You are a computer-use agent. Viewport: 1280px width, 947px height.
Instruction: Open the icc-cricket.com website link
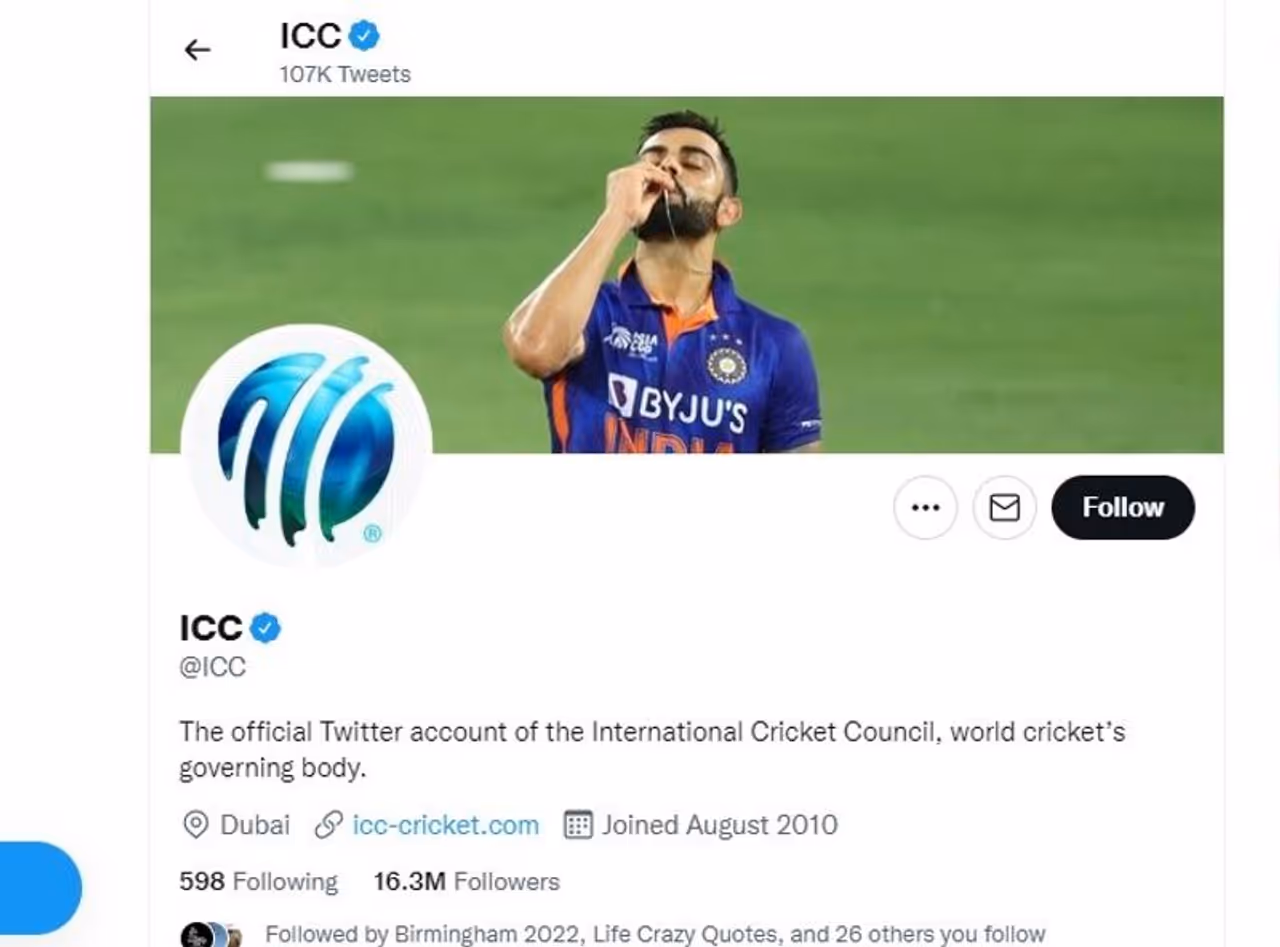pos(445,825)
